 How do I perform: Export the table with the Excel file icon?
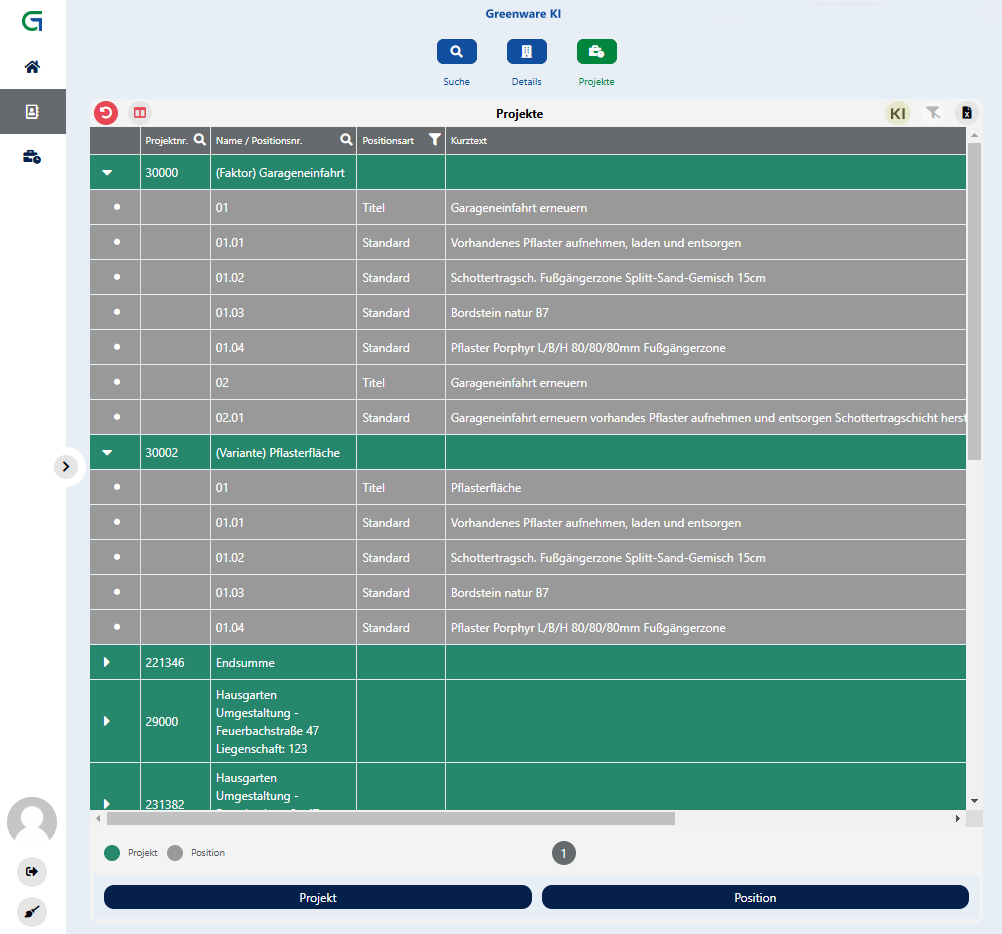pyautogui.click(x=967, y=113)
